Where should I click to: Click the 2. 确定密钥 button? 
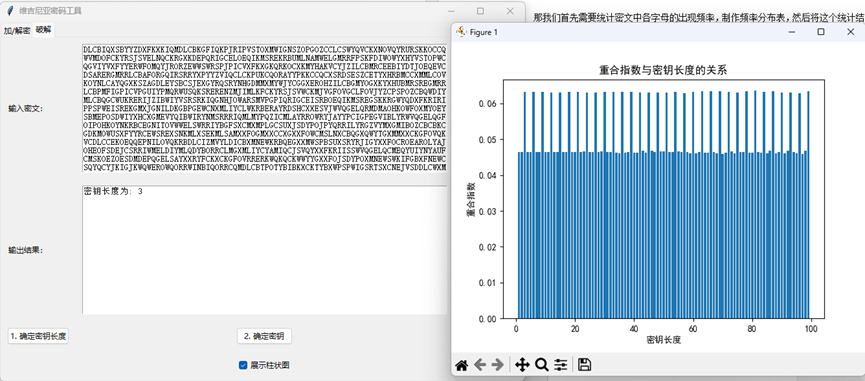(x=264, y=336)
